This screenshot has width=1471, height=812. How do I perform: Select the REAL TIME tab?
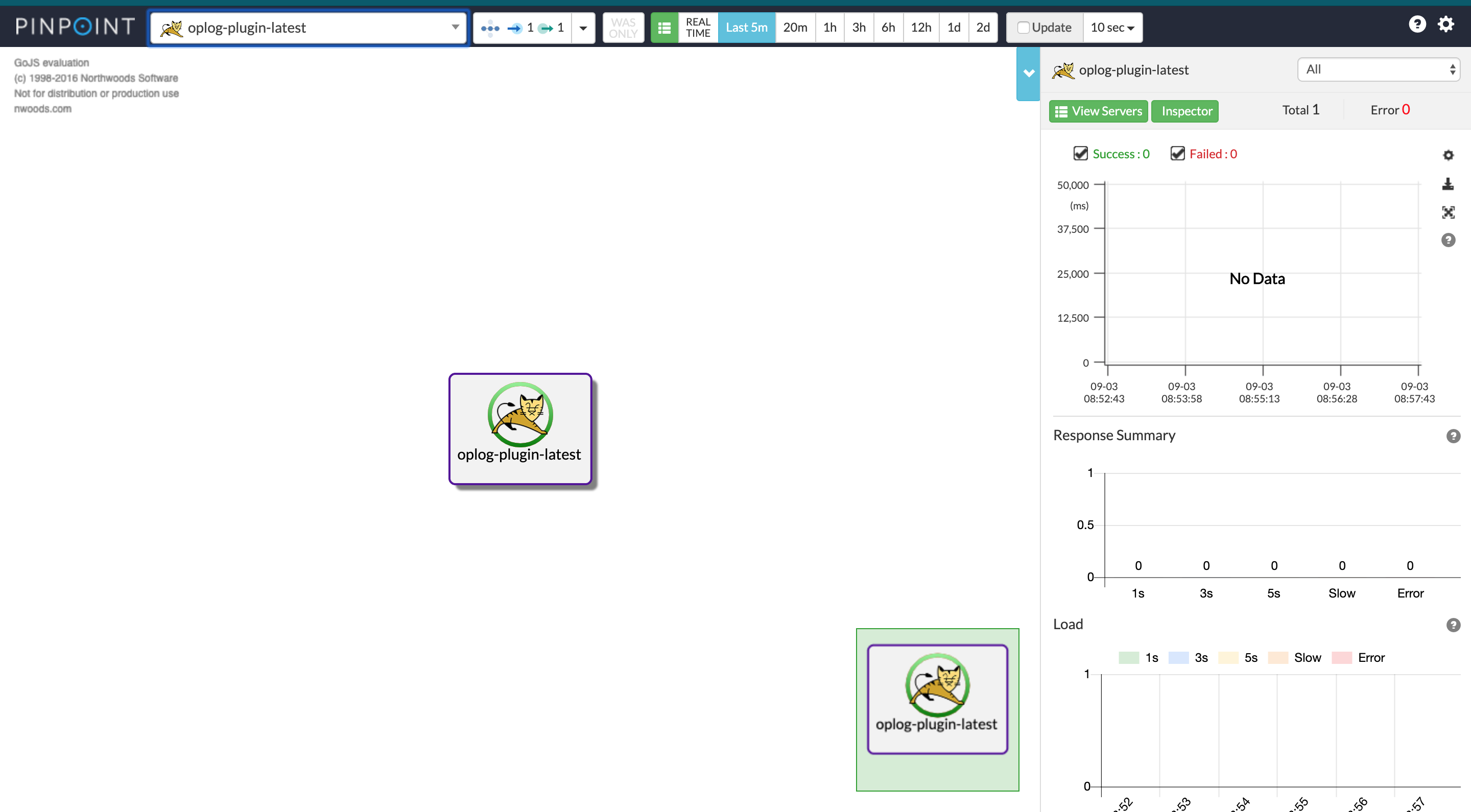pos(697,27)
